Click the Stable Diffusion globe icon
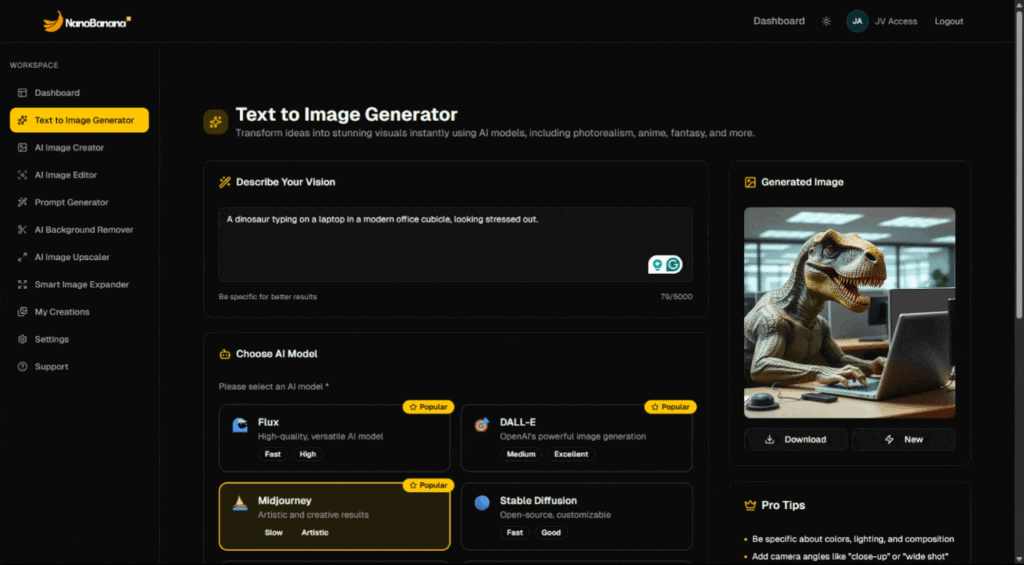 coord(482,503)
